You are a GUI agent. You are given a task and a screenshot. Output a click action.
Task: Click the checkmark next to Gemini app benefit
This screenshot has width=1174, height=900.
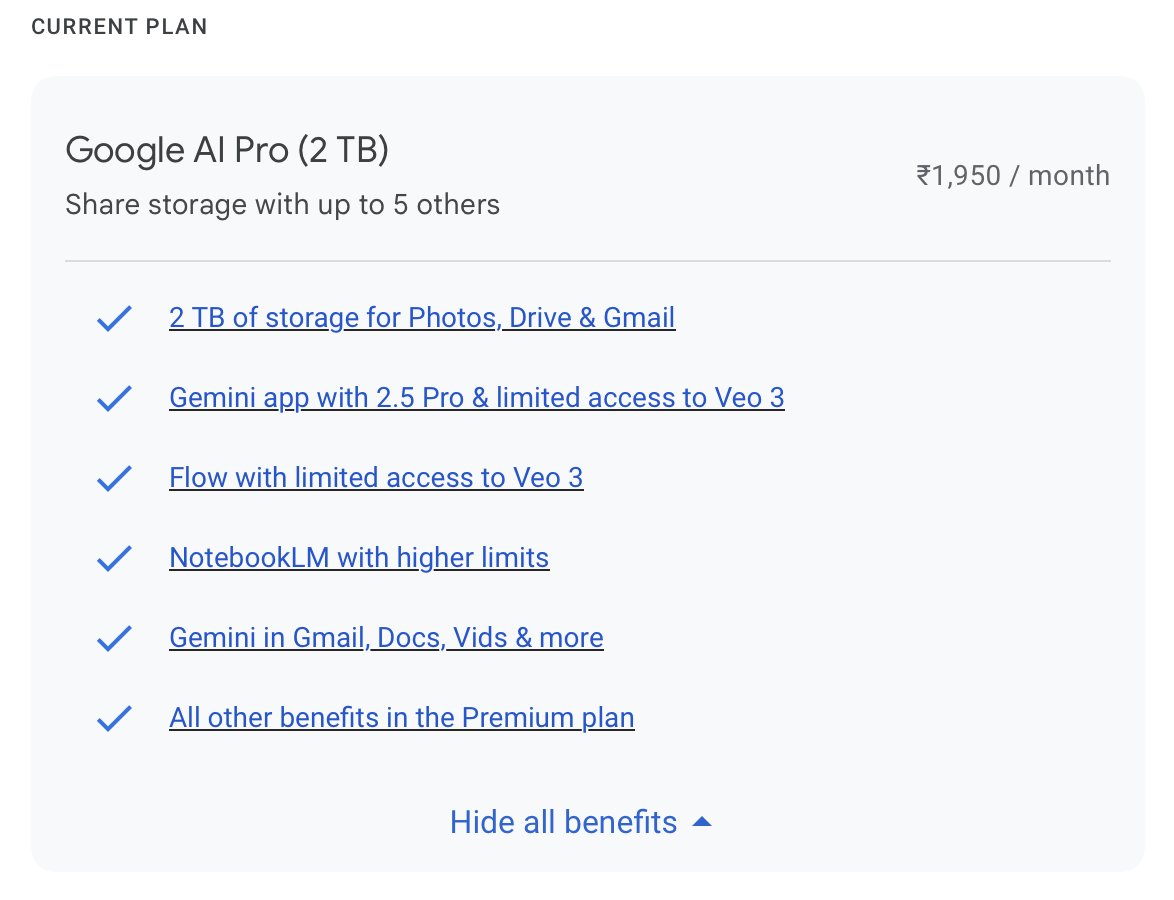pyautogui.click(x=114, y=399)
